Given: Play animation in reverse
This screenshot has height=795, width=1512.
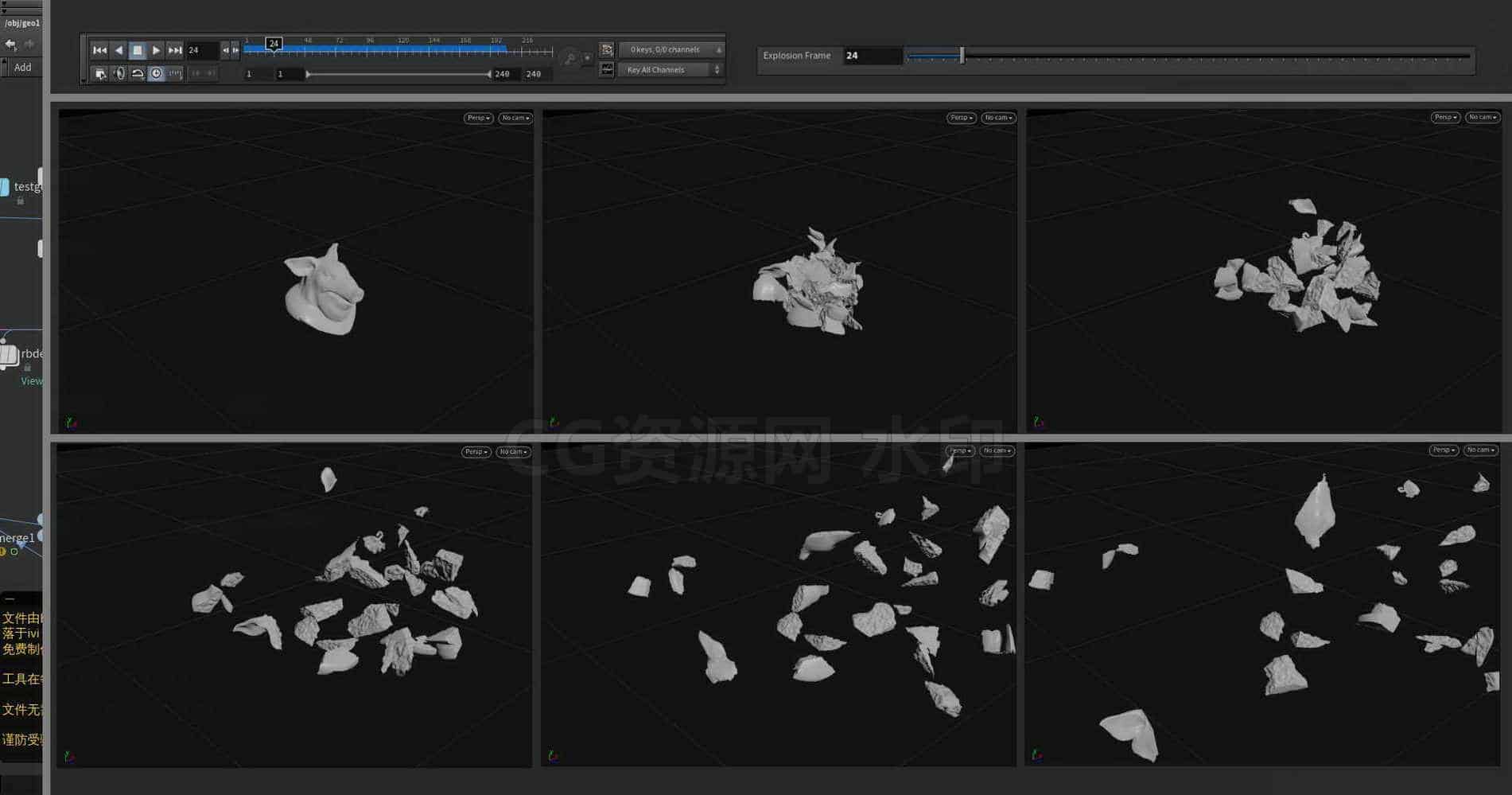Looking at the screenshot, I should click(x=119, y=50).
